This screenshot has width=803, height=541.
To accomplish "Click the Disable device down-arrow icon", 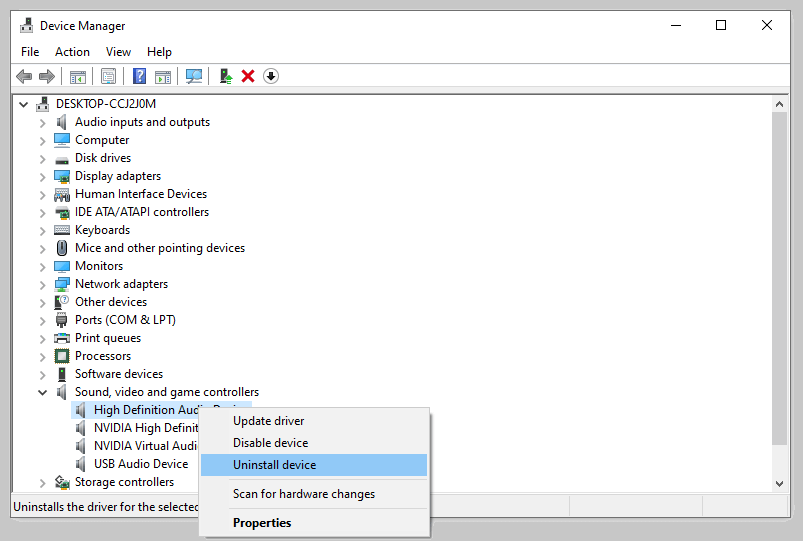I will click(271, 76).
